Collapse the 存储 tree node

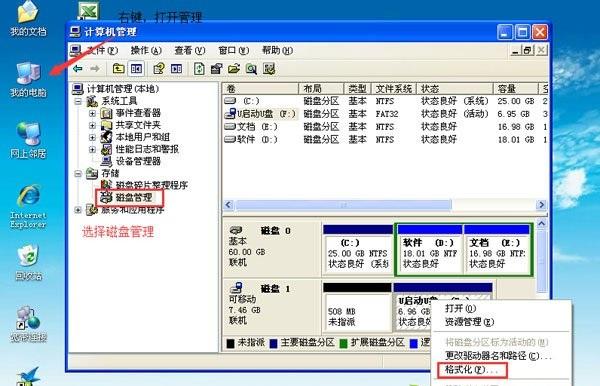point(78,174)
